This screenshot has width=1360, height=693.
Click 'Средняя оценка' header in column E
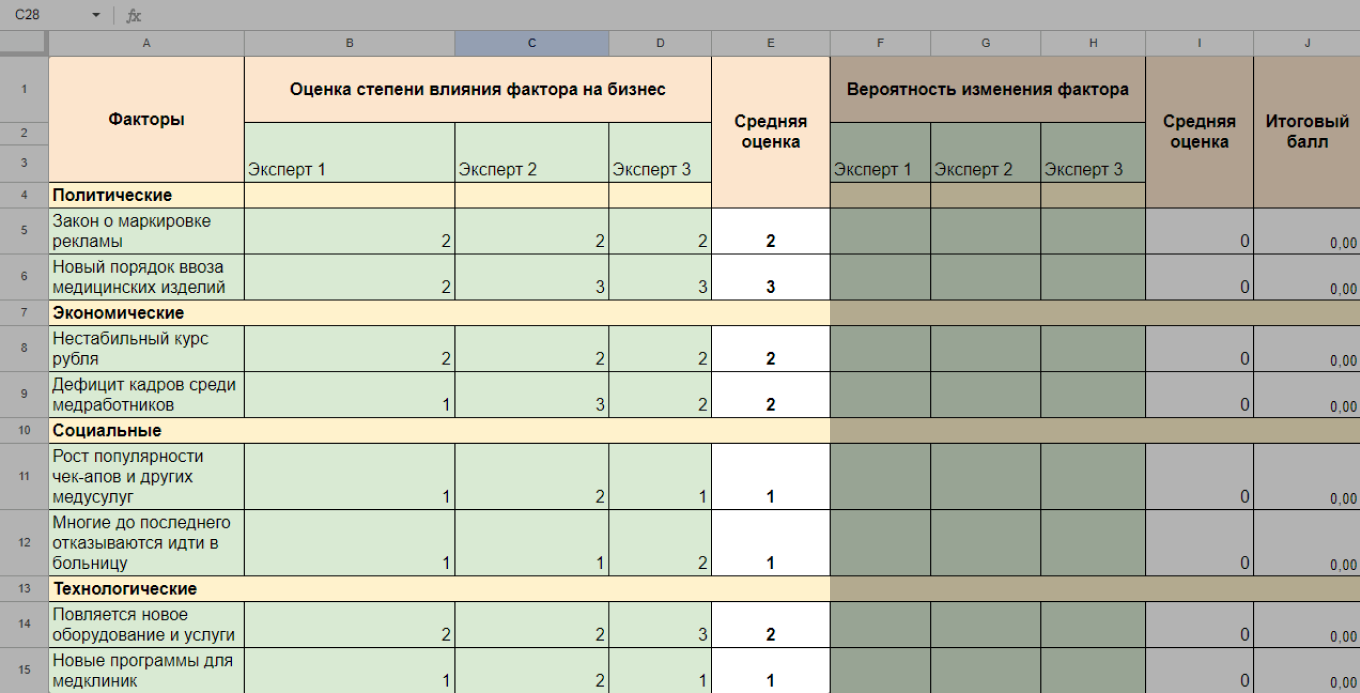point(770,132)
